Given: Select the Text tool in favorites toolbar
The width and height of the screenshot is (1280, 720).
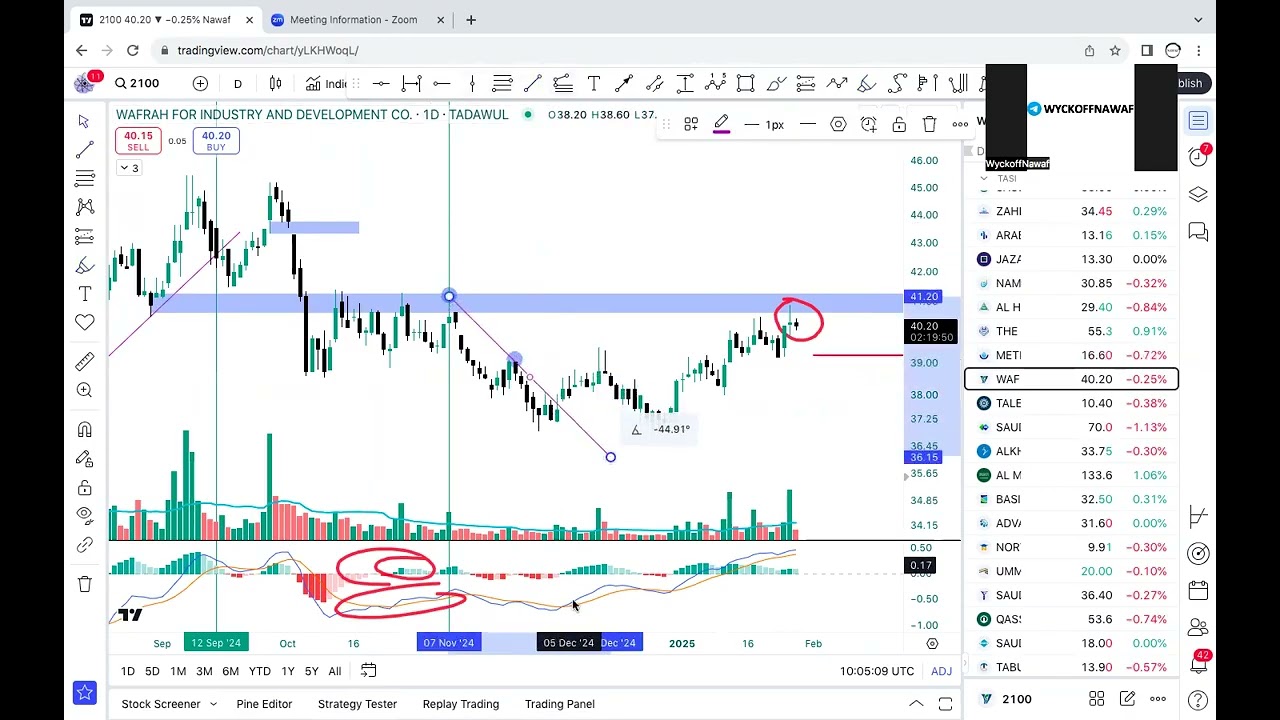Looking at the screenshot, I should click(x=593, y=83).
